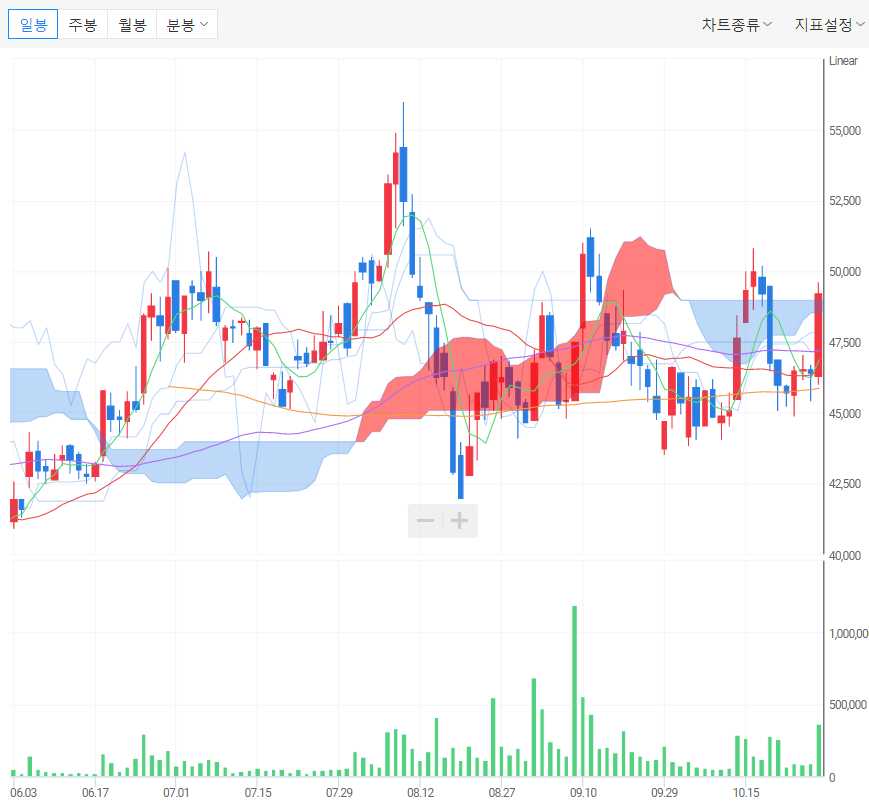Switch to the 주봉 weekly chart tab

point(83,24)
